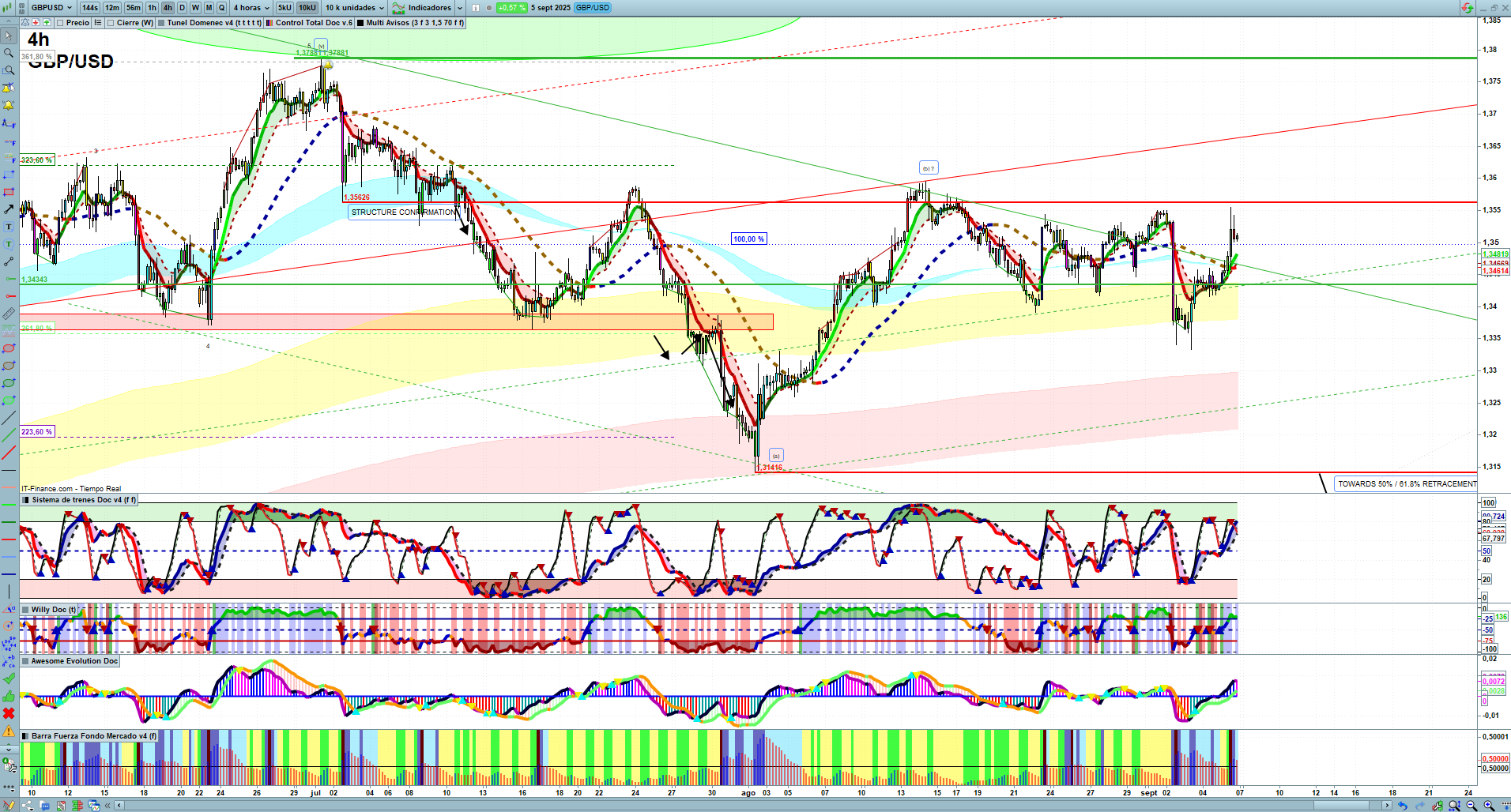The height and width of the screenshot is (812, 1511).
Task: Toggle the Precio checkbox
Action: coord(61,23)
